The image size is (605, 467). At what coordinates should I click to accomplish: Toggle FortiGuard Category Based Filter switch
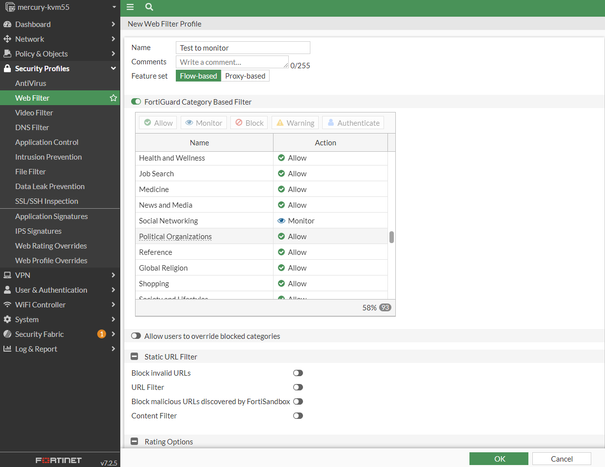tap(136, 101)
